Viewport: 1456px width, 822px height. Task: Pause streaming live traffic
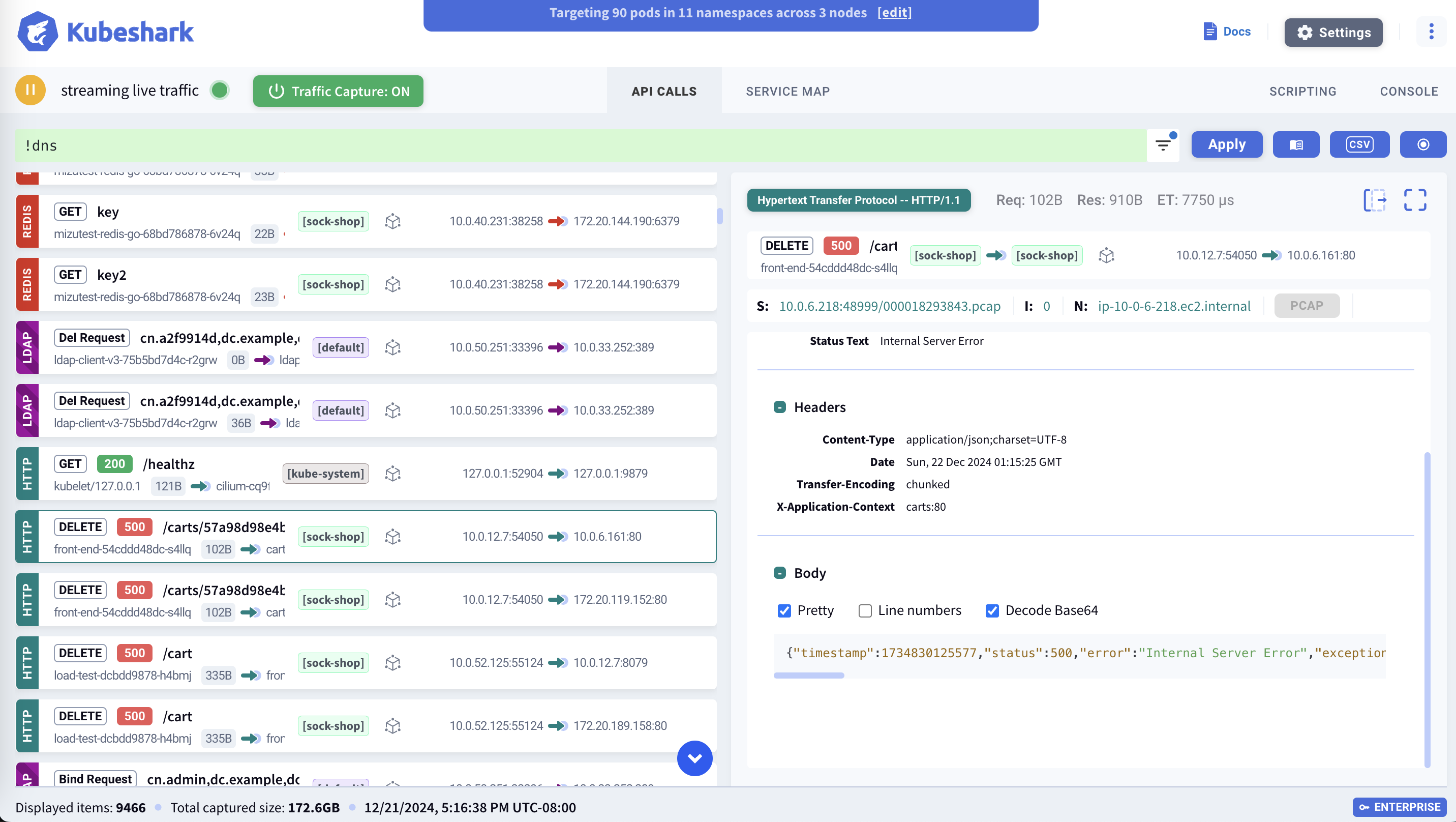point(30,90)
